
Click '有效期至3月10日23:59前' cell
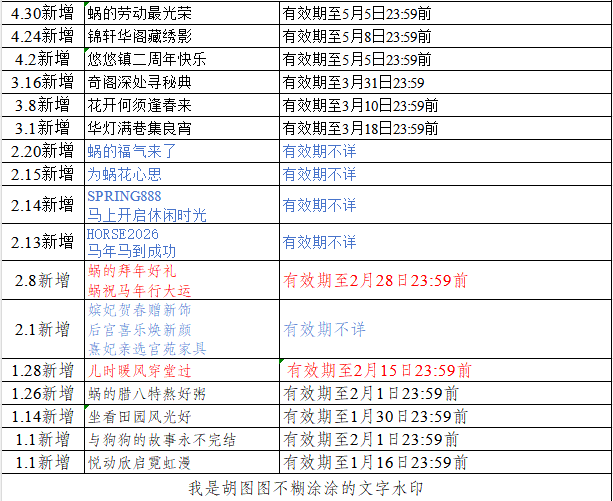point(445,105)
